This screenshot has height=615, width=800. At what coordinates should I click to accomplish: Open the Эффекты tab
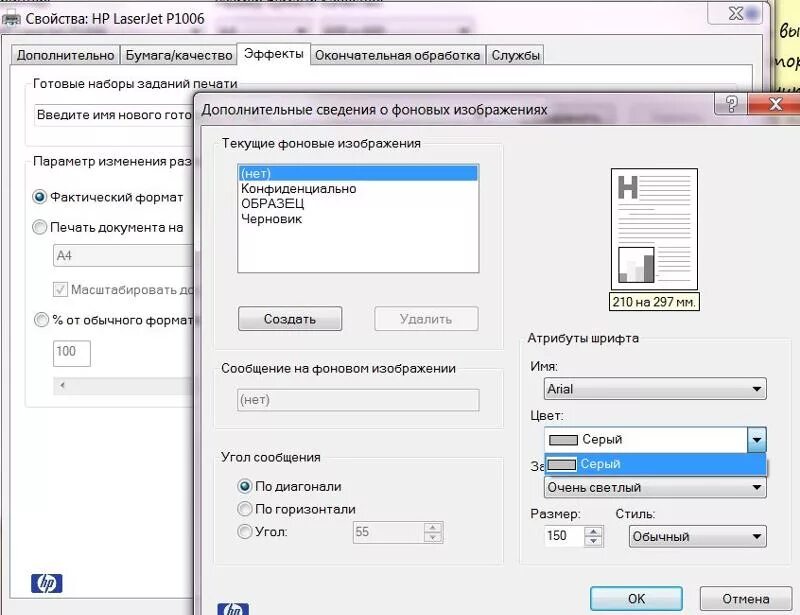[273, 54]
